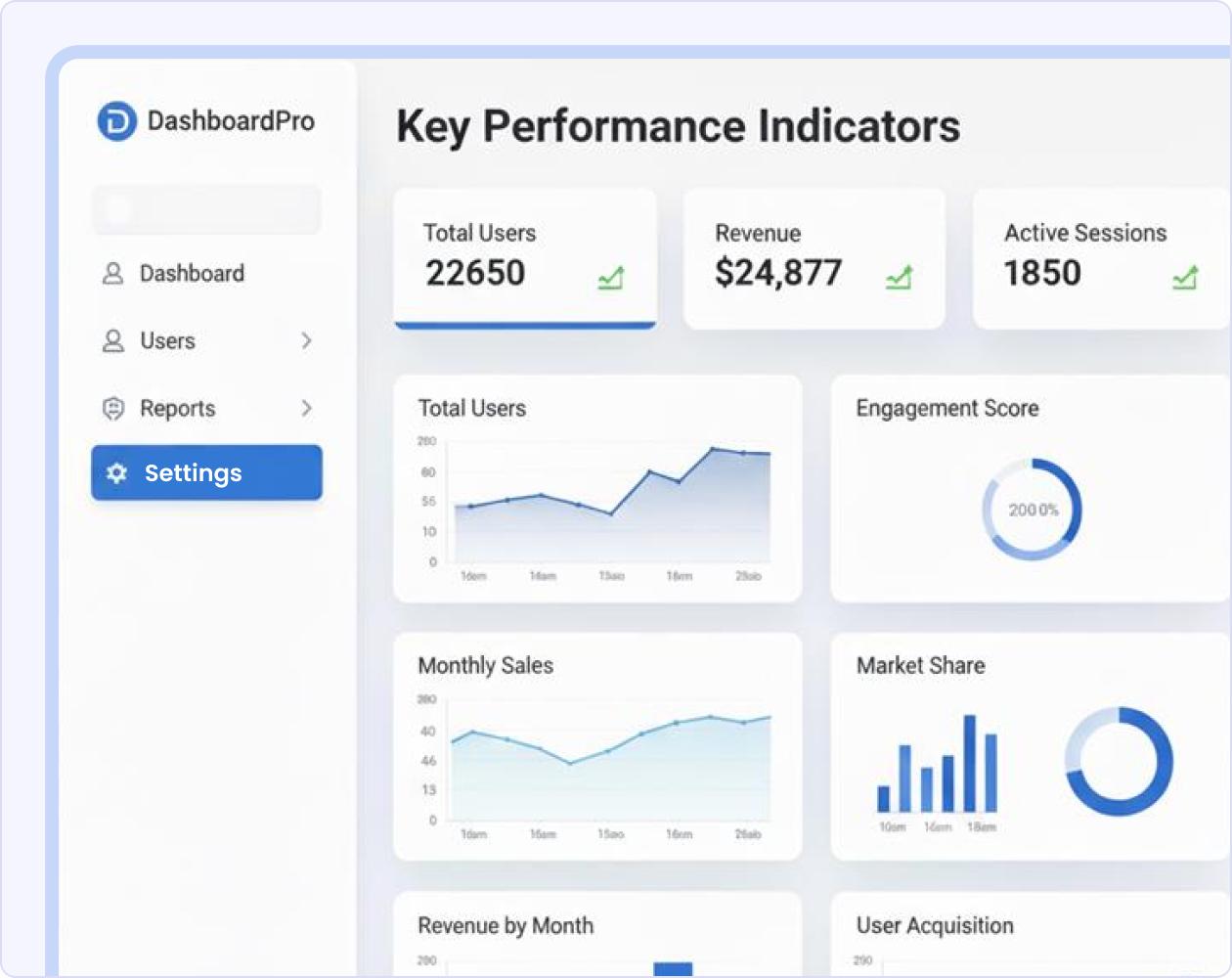Click the 1850 sessions value

(1042, 273)
